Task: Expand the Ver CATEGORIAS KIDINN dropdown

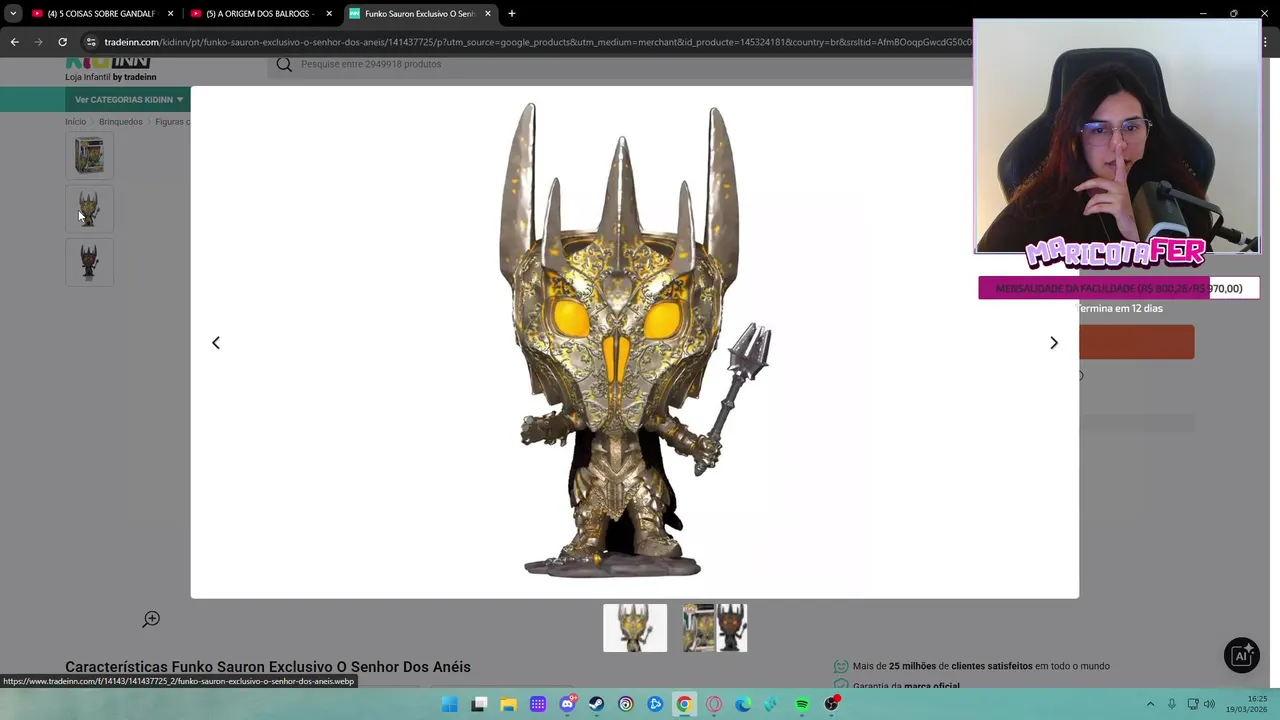Action: [129, 100]
